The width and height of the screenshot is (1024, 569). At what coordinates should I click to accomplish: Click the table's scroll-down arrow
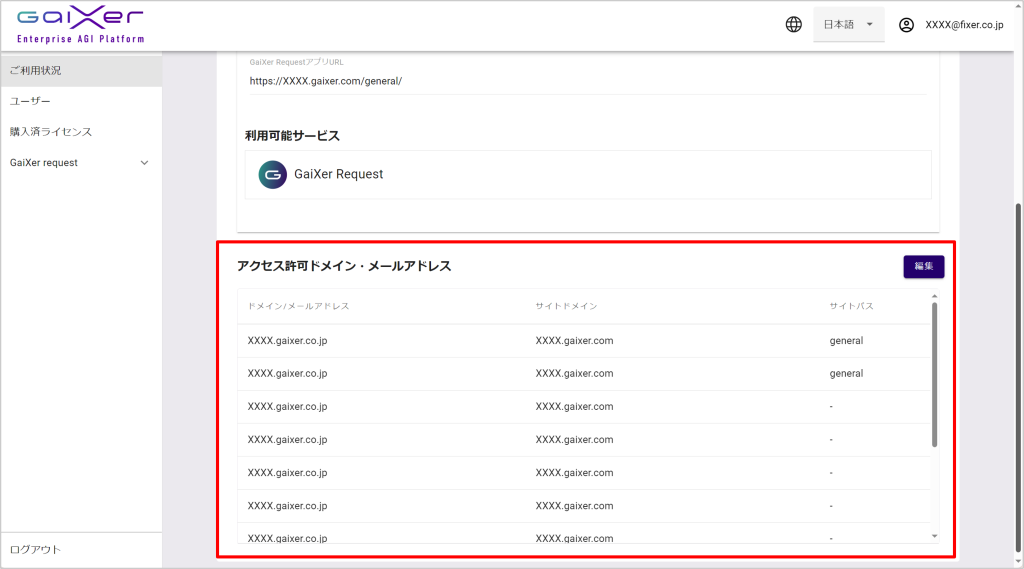click(x=935, y=537)
